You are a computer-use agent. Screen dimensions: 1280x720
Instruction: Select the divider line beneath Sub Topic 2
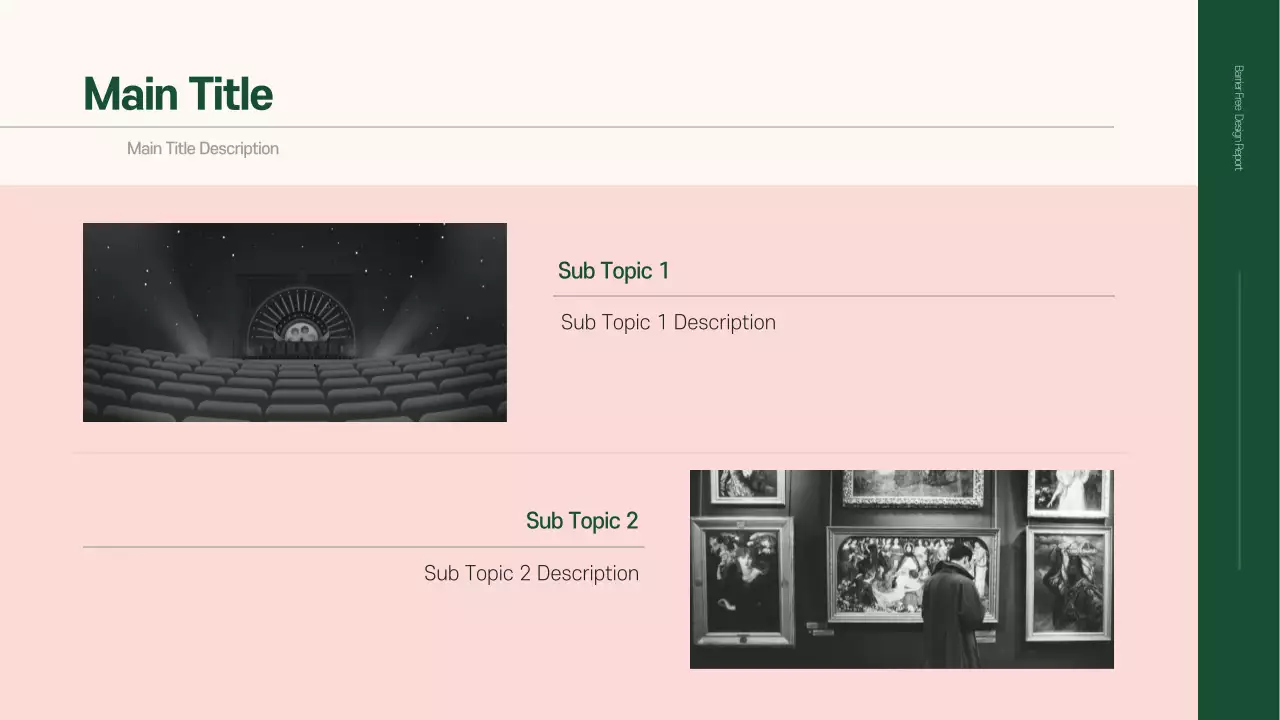tap(363, 547)
